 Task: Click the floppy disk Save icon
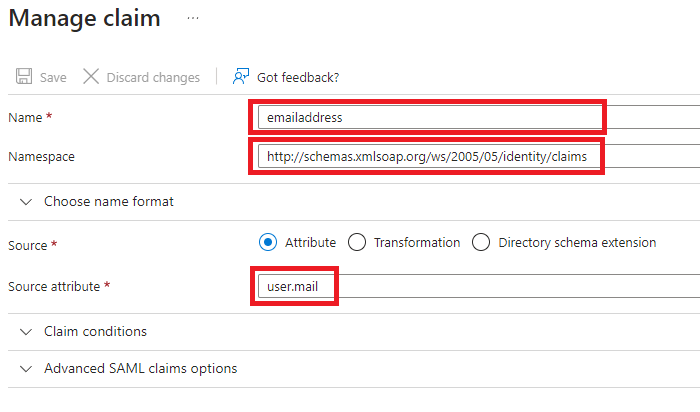(x=23, y=77)
